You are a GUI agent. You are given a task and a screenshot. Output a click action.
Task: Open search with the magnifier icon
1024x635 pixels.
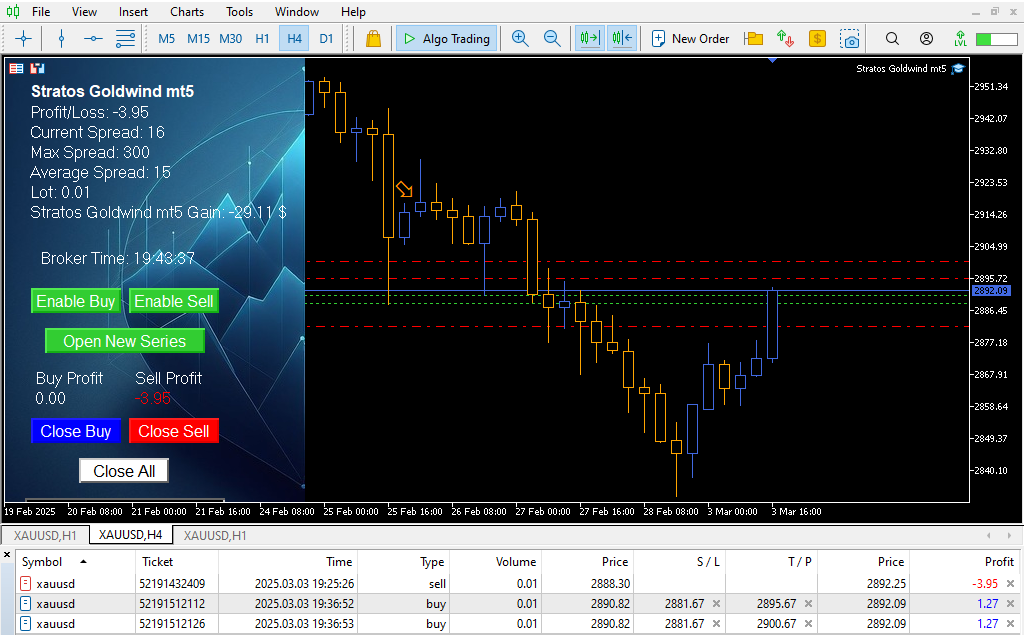click(x=891, y=38)
